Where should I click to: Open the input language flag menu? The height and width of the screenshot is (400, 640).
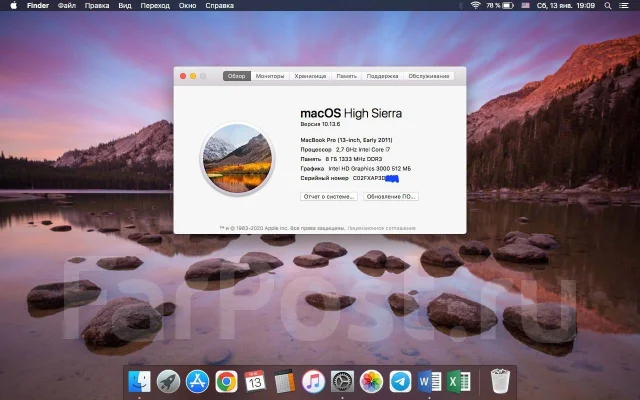(525, 5)
